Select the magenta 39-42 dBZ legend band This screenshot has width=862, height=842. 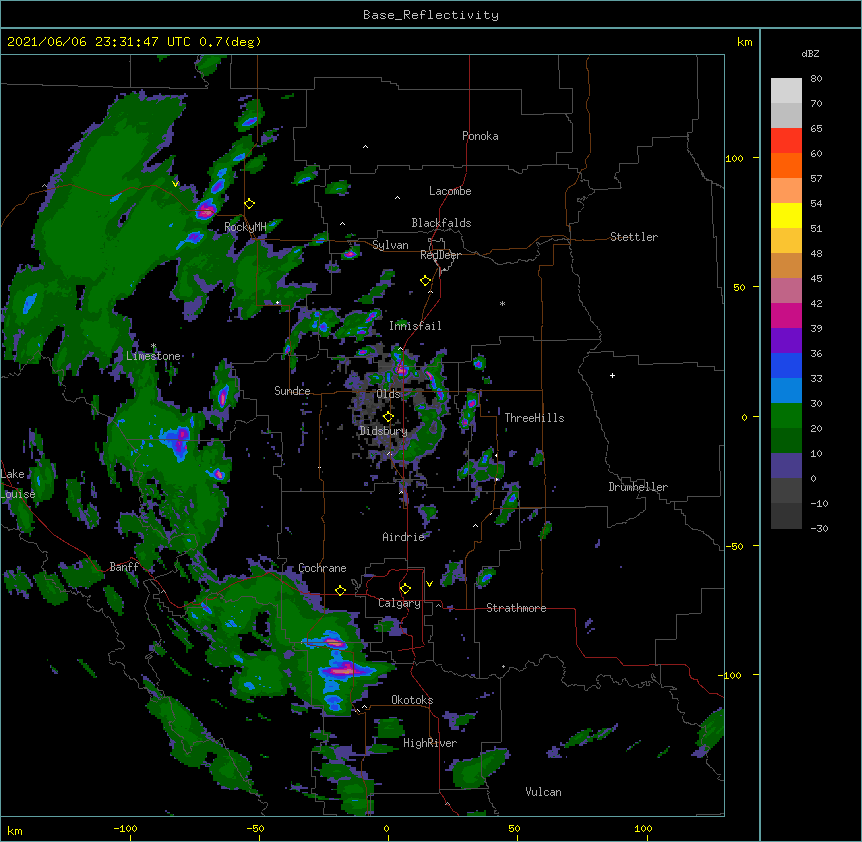click(x=786, y=316)
